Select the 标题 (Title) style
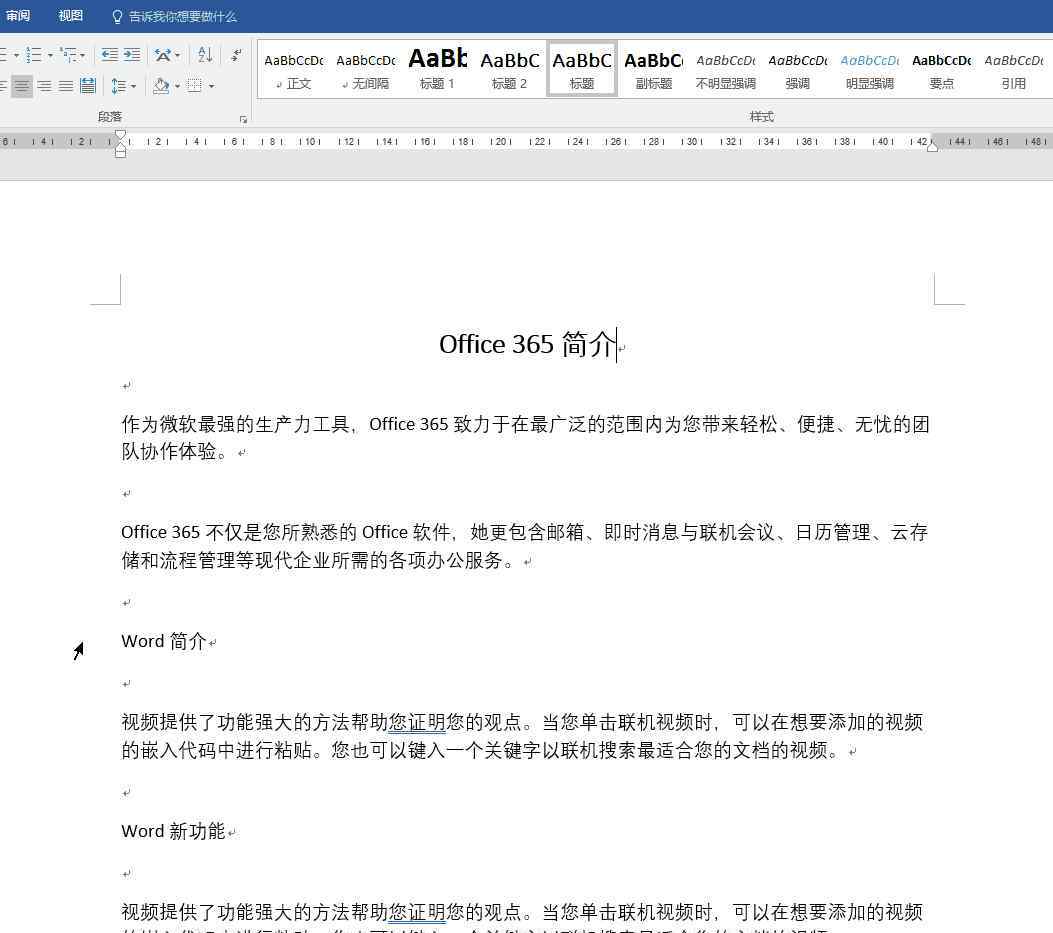 [x=582, y=69]
